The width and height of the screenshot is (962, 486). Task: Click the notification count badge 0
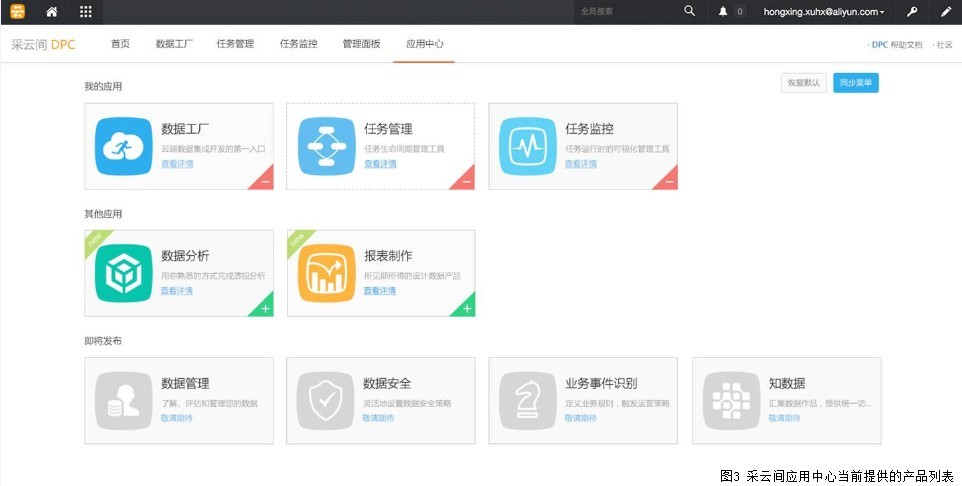click(x=740, y=12)
